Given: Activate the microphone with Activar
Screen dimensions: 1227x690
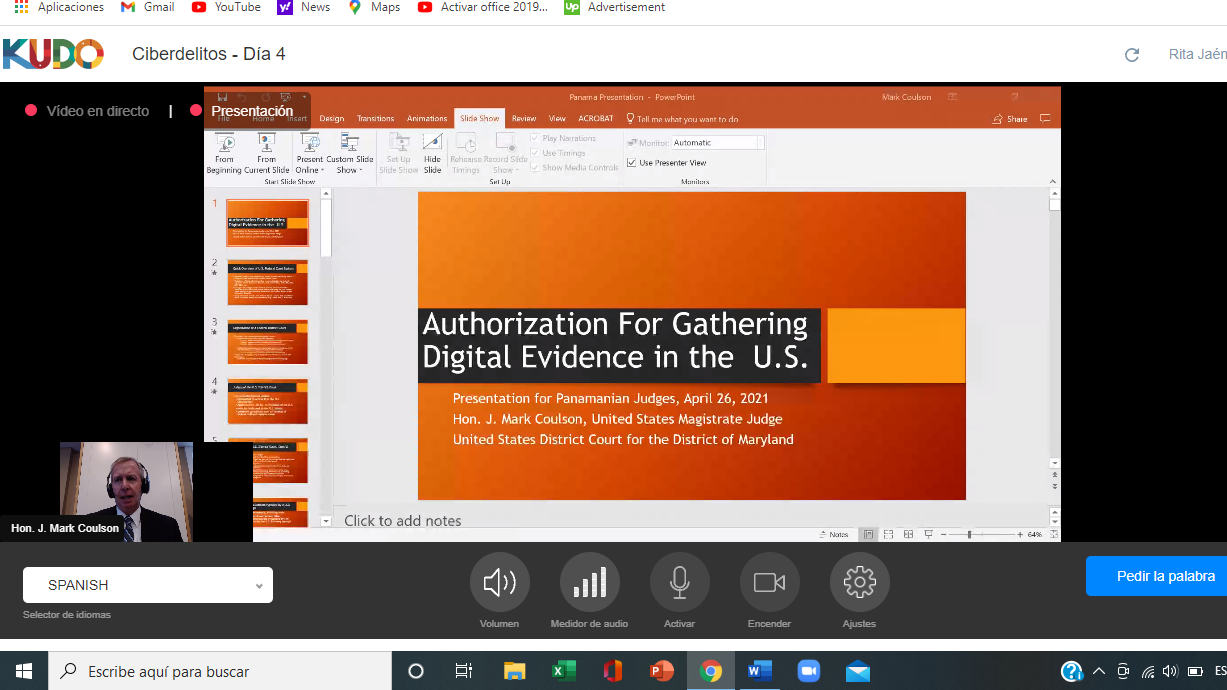Looking at the screenshot, I should [680, 582].
